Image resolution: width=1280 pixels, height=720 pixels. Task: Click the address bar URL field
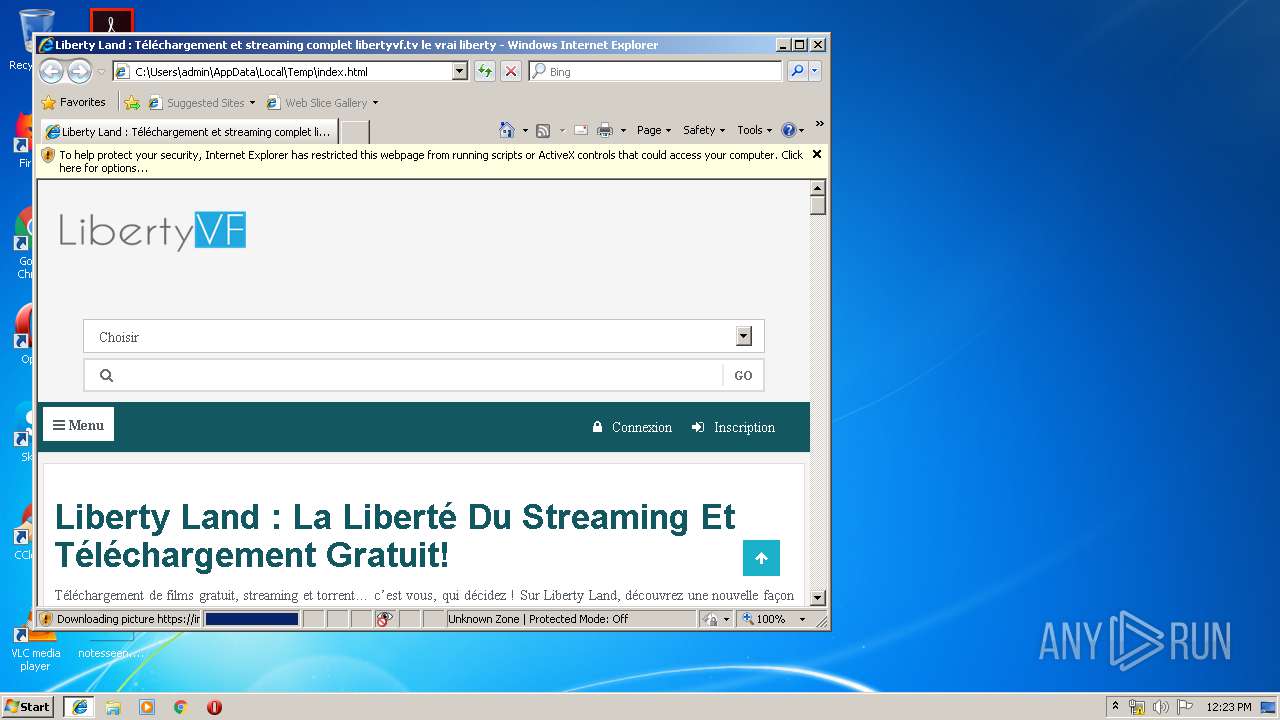(x=292, y=72)
